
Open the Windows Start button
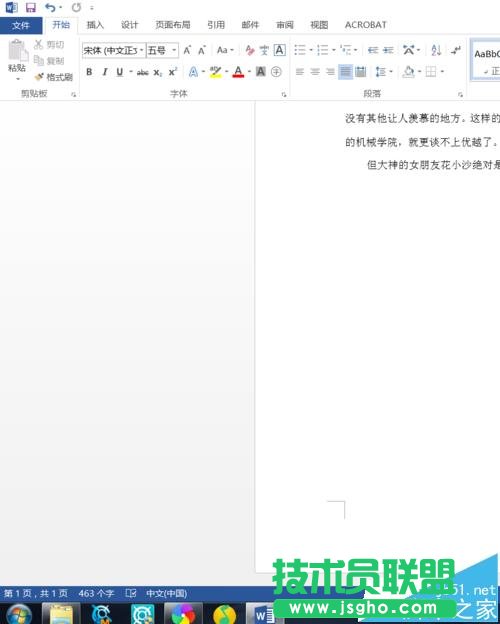(x=18, y=614)
